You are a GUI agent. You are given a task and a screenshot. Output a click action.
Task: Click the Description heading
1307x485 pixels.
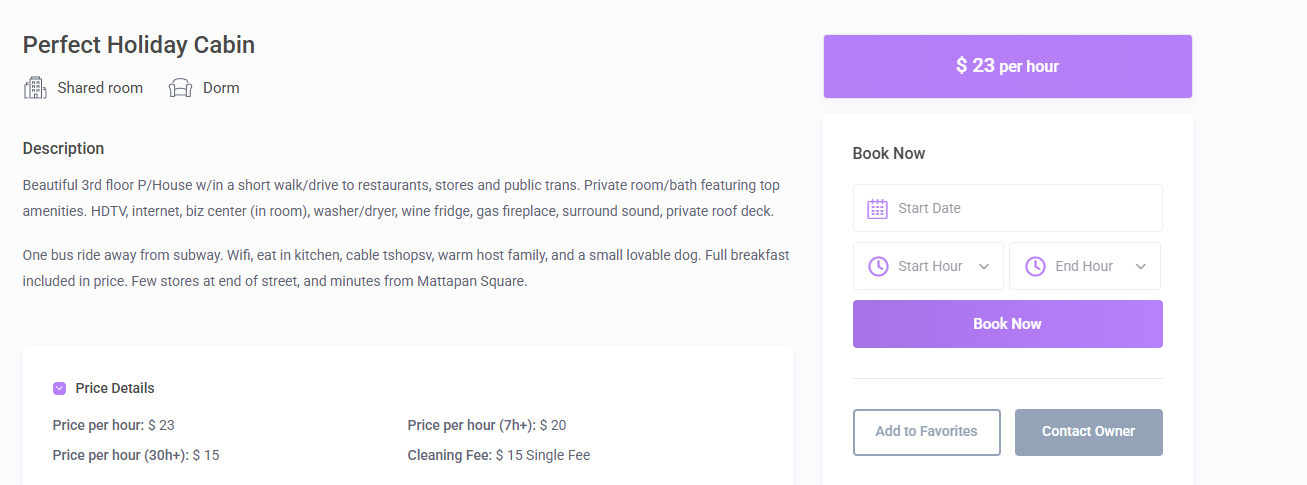click(63, 149)
